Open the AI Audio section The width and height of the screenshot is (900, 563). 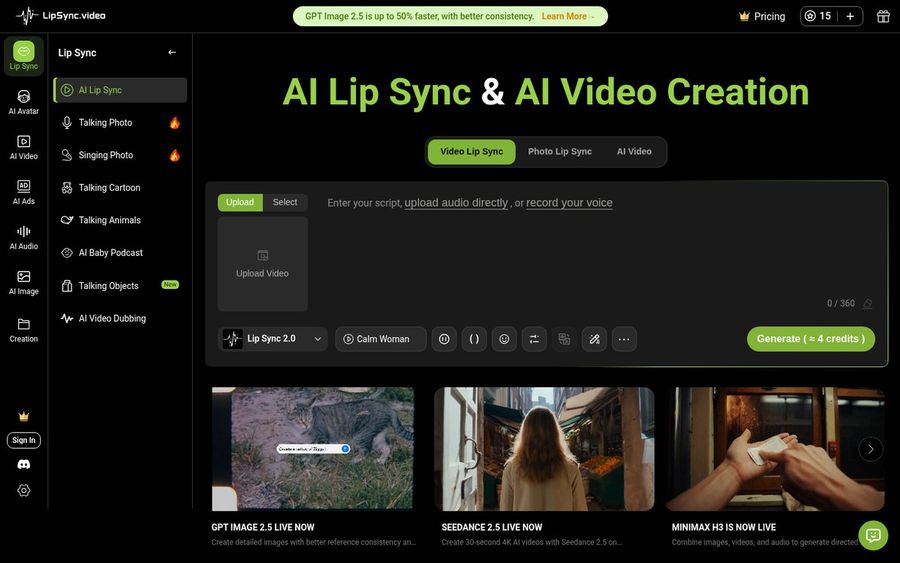click(24, 237)
